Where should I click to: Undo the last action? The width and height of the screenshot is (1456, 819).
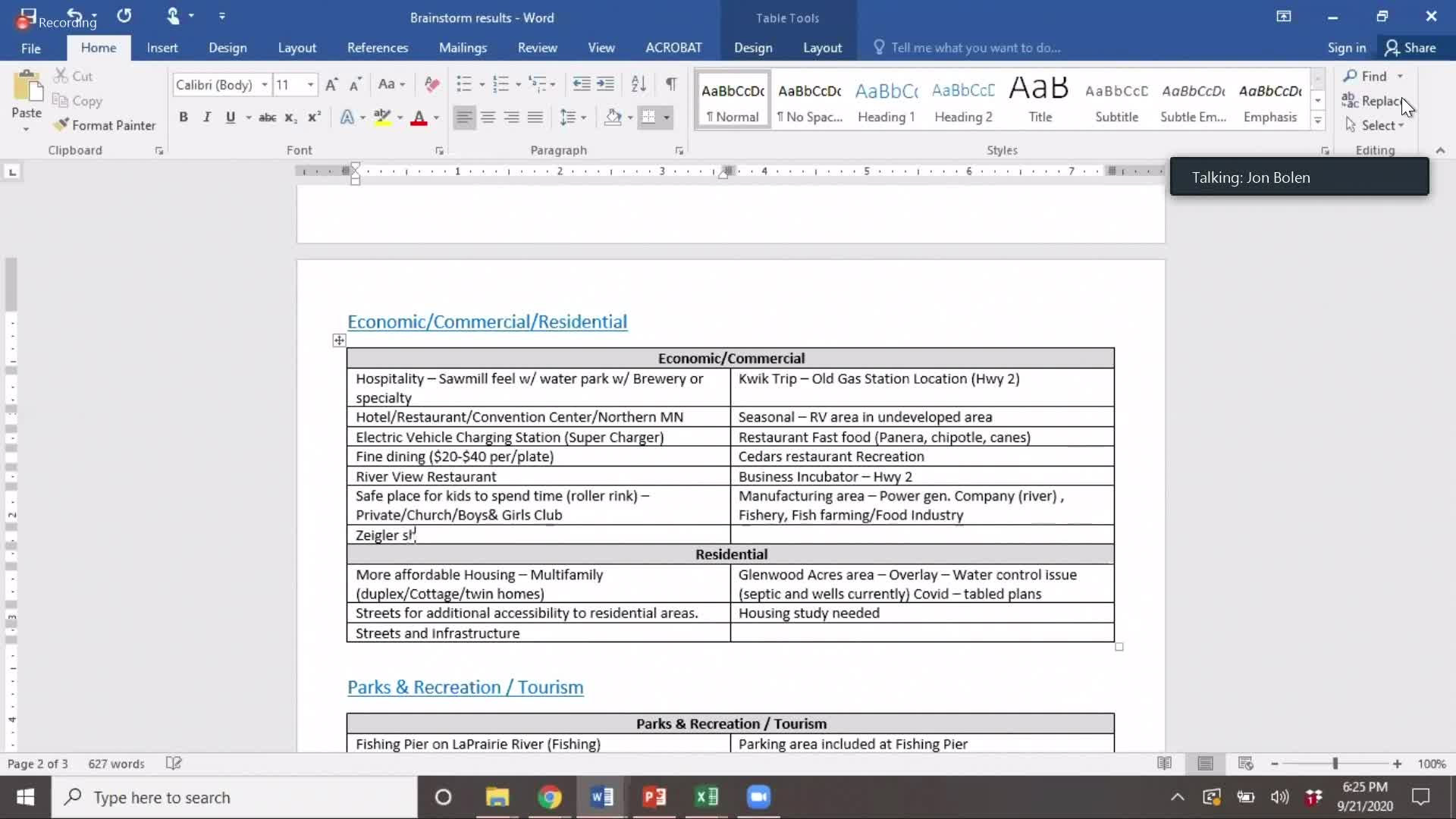pos(74,14)
